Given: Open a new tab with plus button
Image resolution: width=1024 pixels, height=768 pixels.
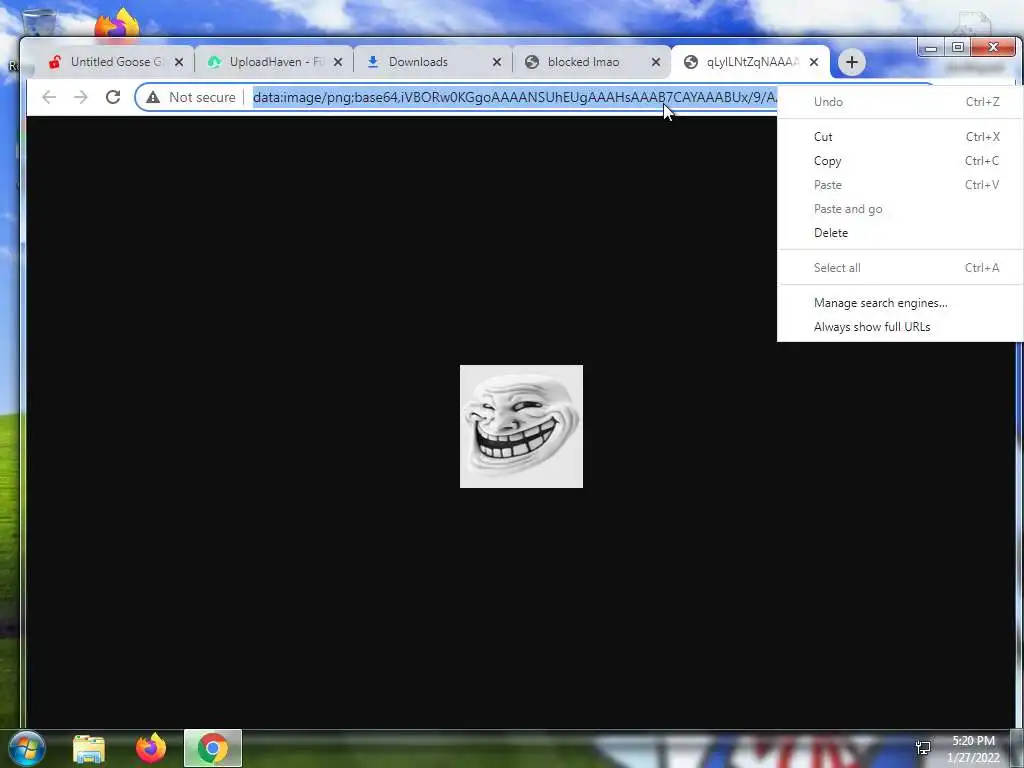Looking at the screenshot, I should pyautogui.click(x=851, y=62).
